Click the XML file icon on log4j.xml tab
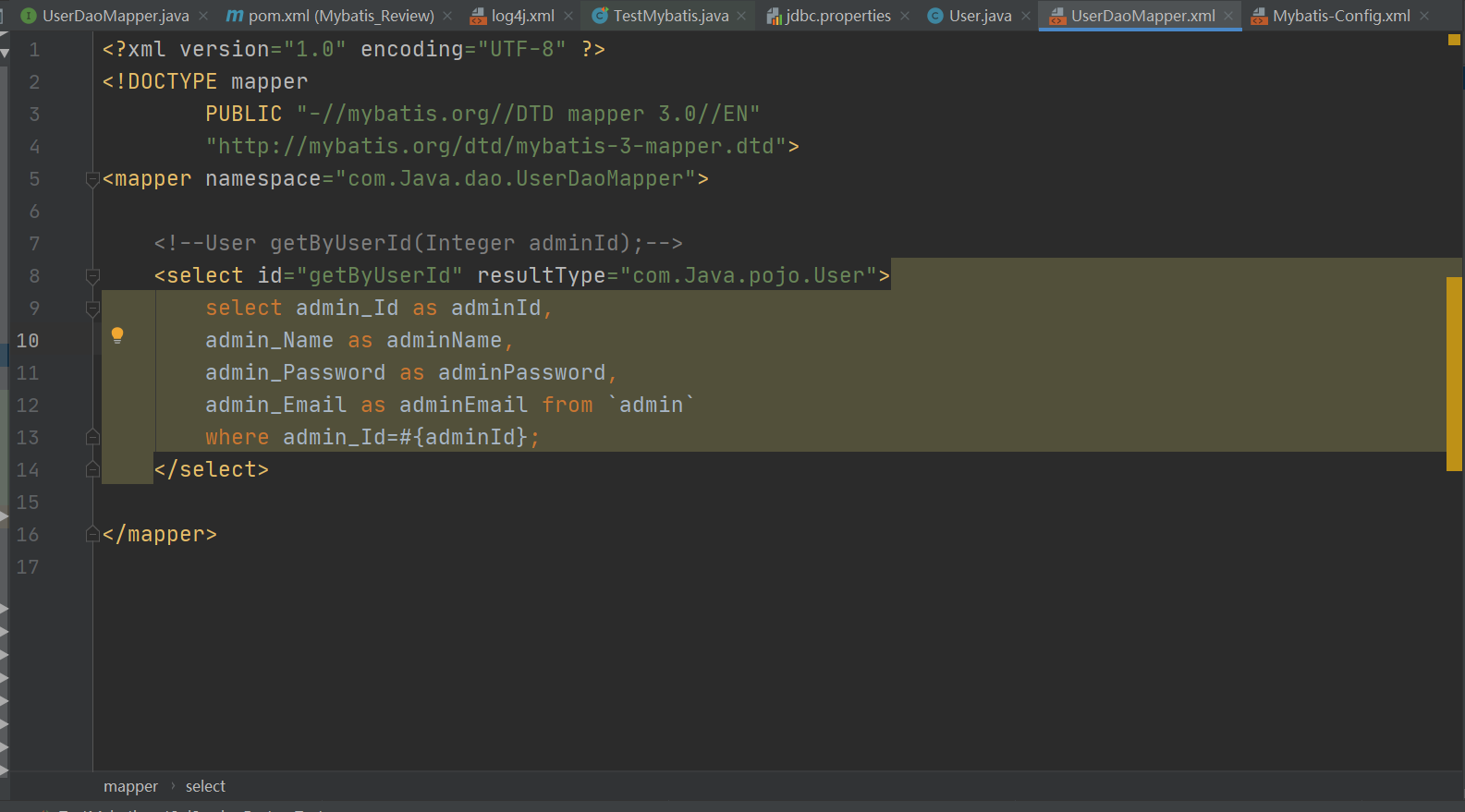 478,16
